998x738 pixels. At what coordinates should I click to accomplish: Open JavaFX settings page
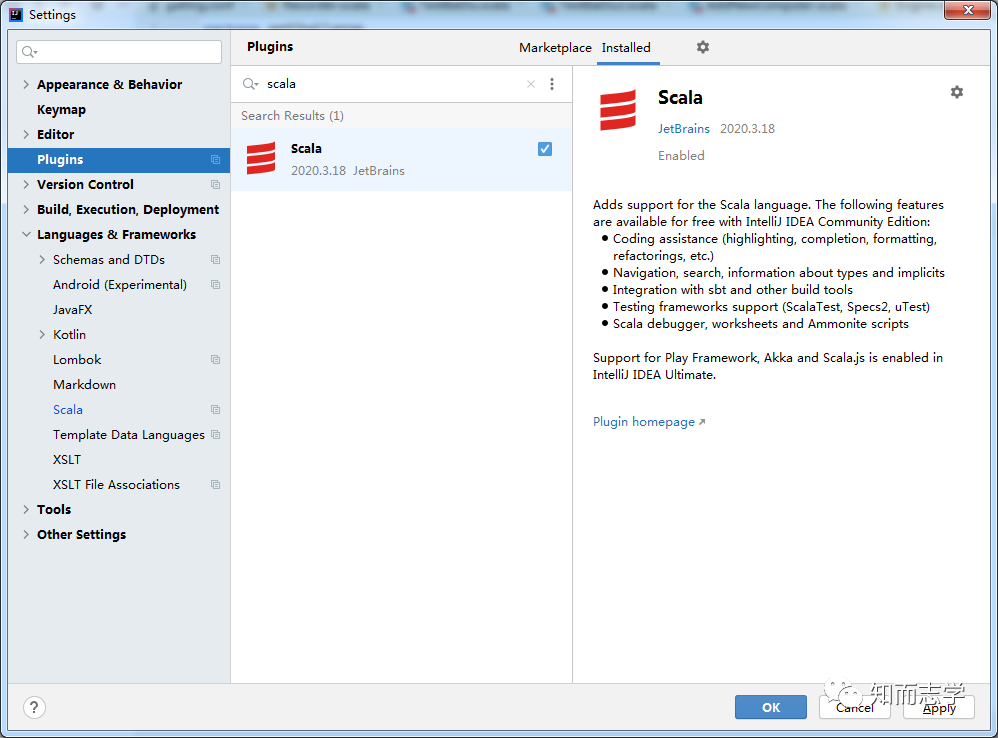pyautogui.click(x=73, y=310)
